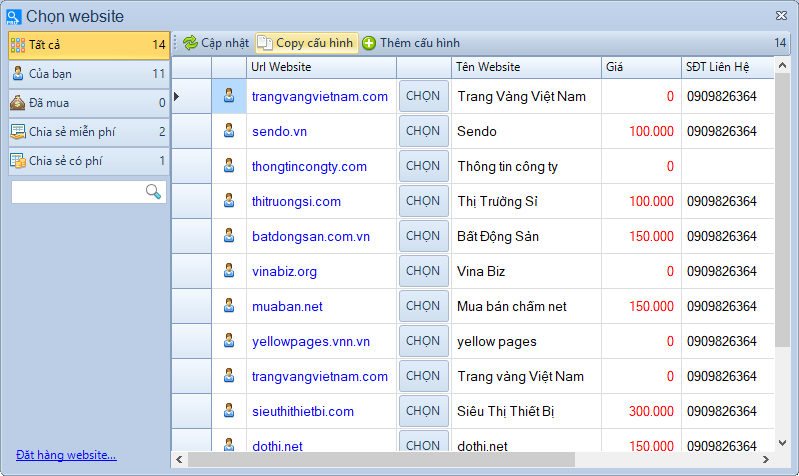The width and height of the screenshot is (799, 476).
Task: Open the thitruongsi.com url link
Action: coord(296,201)
